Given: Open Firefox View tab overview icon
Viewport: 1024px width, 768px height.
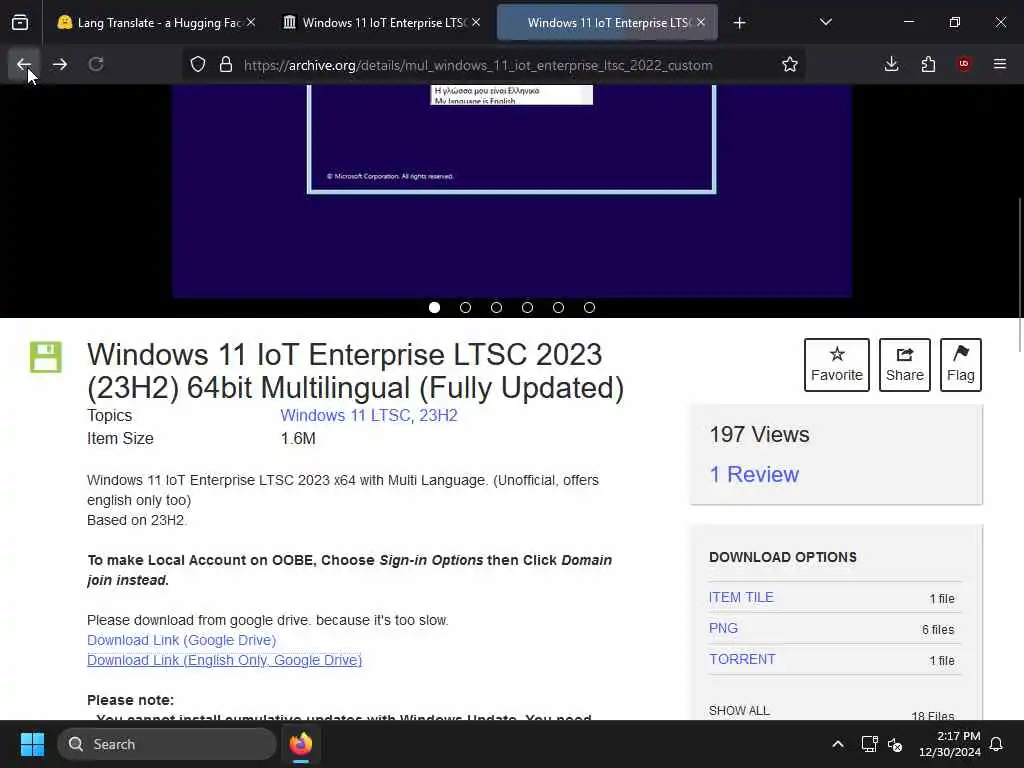Looking at the screenshot, I should tap(20, 23).
